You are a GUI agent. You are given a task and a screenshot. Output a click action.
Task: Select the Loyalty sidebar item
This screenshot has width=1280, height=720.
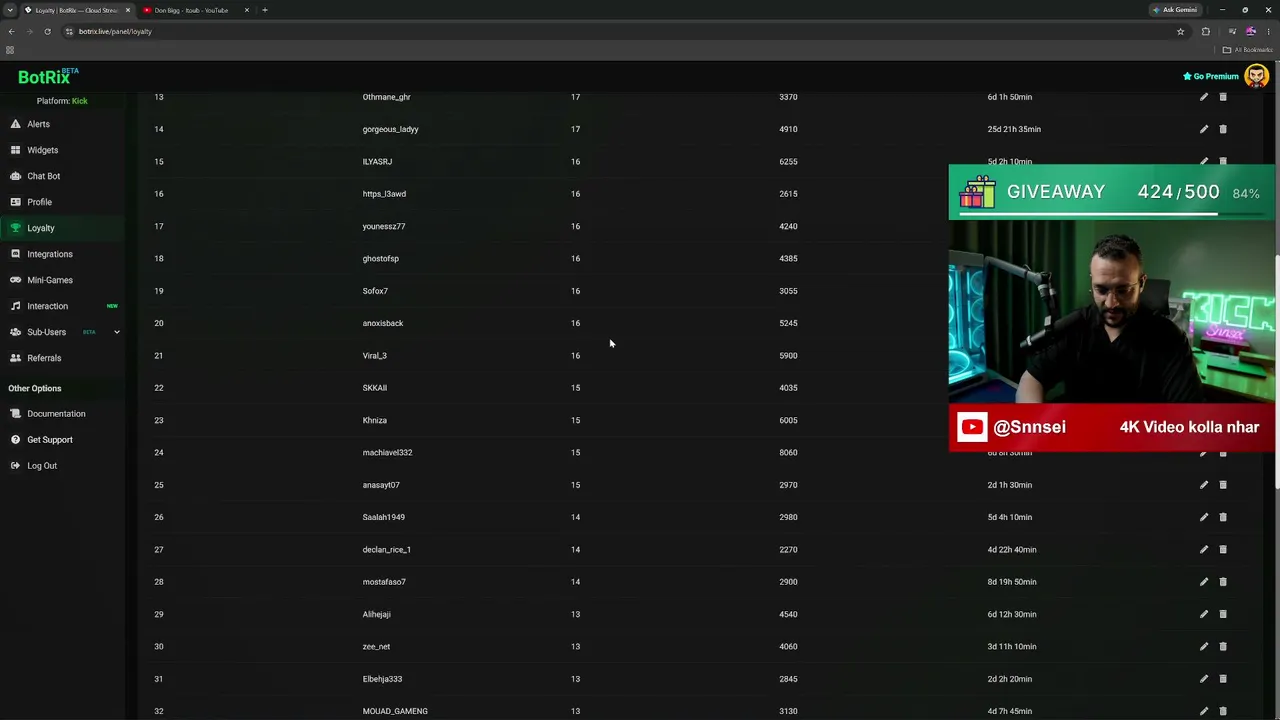tap(62, 228)
